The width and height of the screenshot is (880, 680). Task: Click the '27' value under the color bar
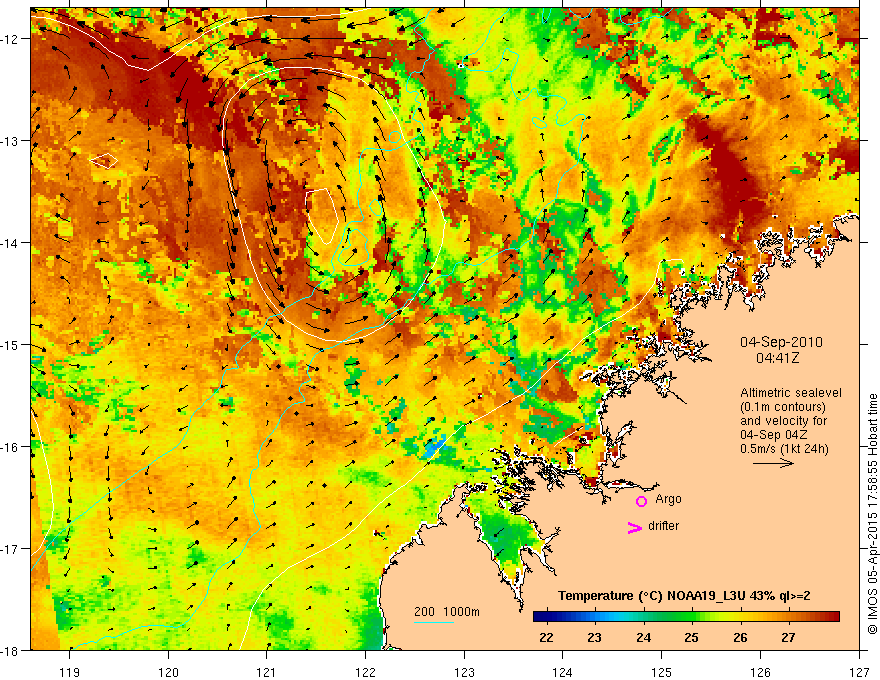click(789, 637)
